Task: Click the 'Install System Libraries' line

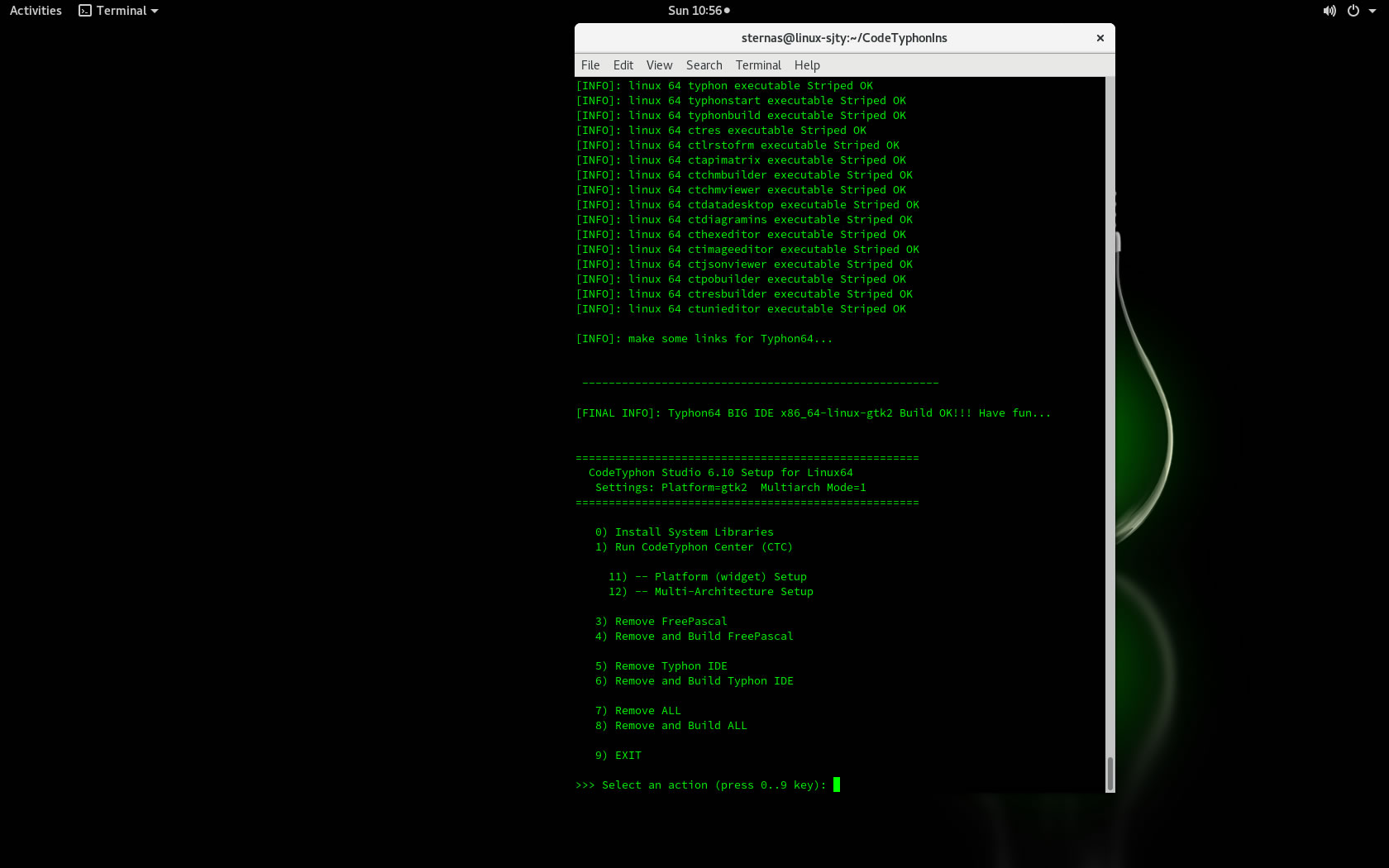Action: click(685, 532)
